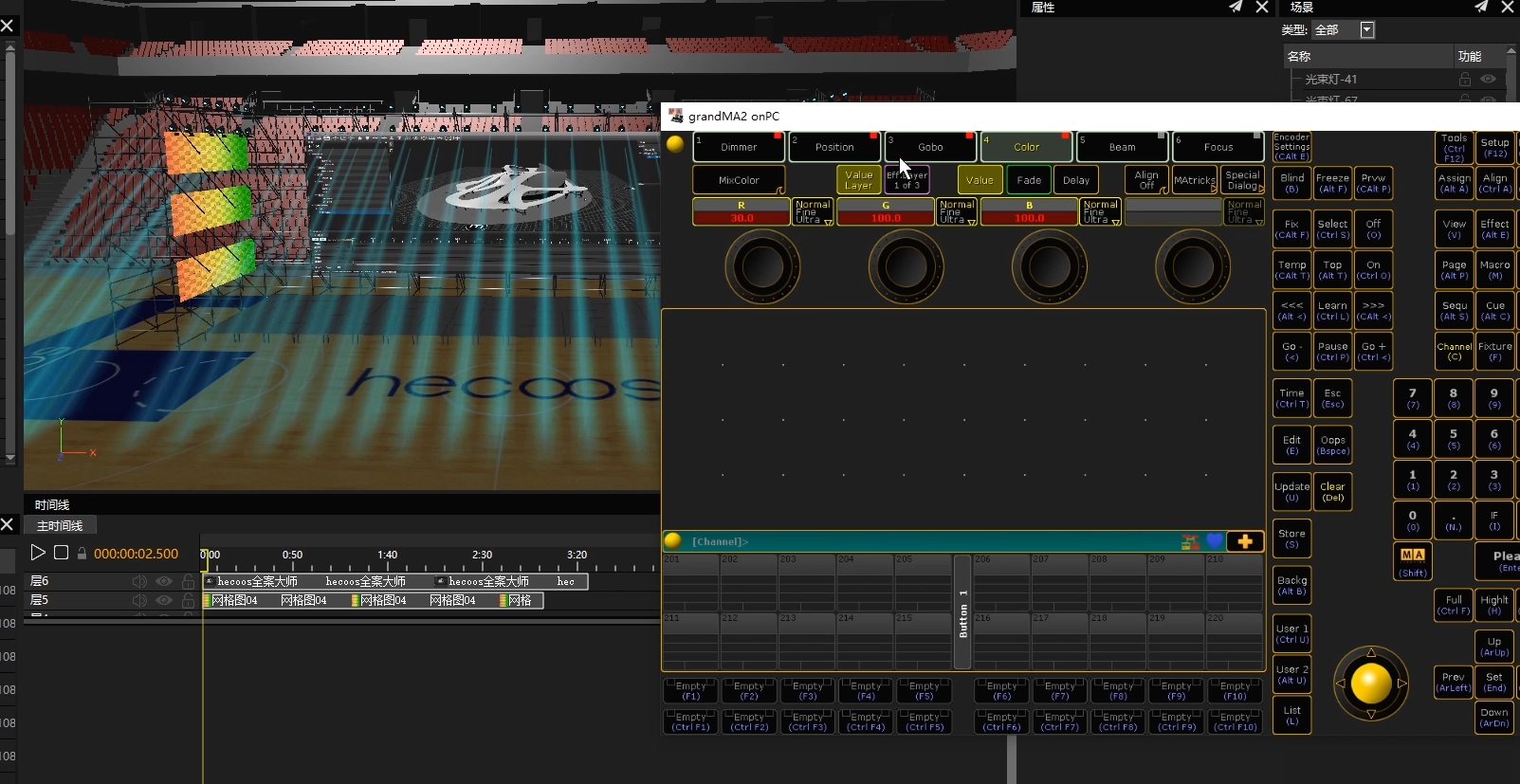Toggle the Align Off button

point(1146,180)
